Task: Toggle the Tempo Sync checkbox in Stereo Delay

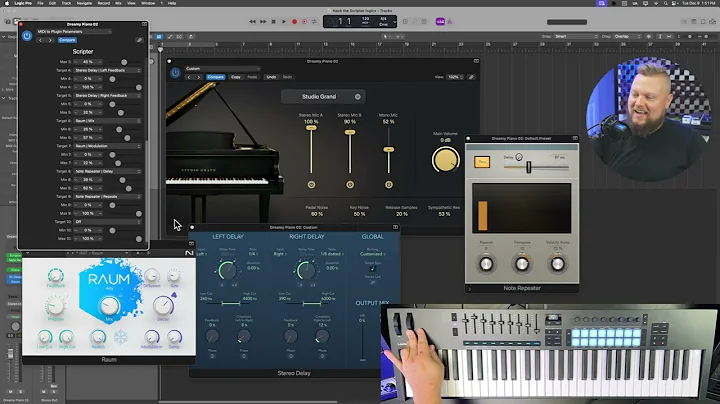Action: tap(372, 269)
